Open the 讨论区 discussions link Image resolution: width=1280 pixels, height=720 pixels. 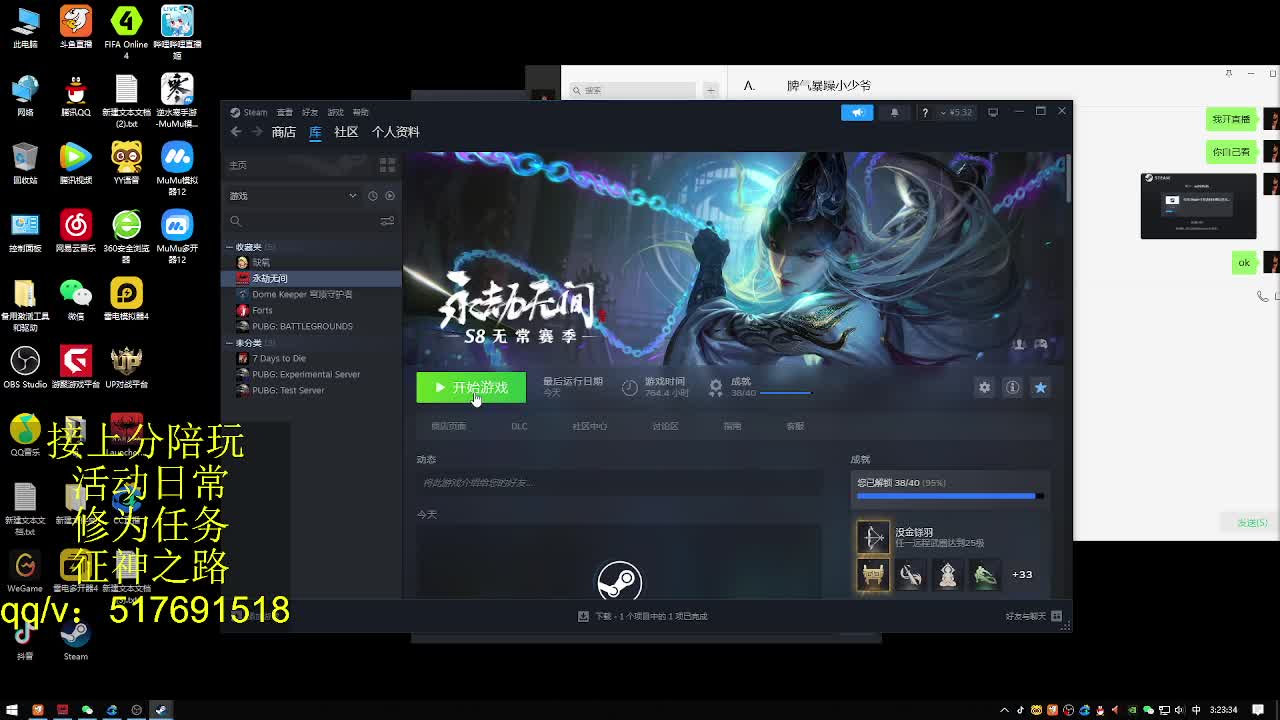(665, 426)
